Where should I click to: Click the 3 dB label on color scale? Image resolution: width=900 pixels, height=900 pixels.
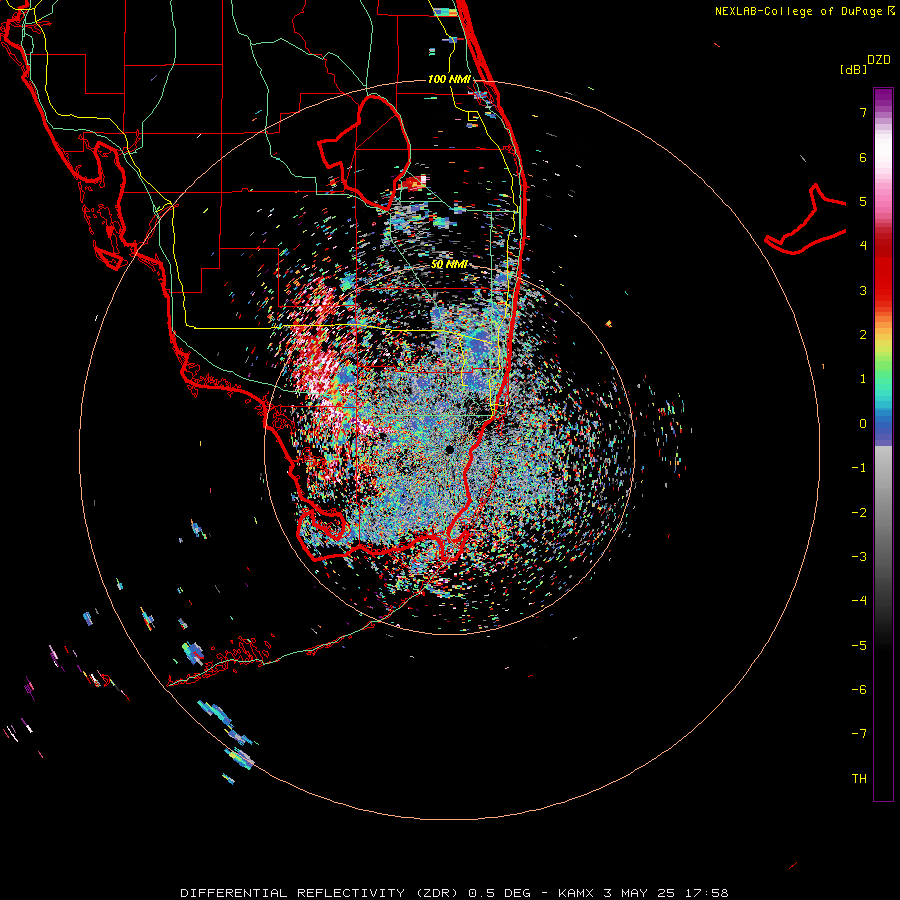click(x=863, y=290)
